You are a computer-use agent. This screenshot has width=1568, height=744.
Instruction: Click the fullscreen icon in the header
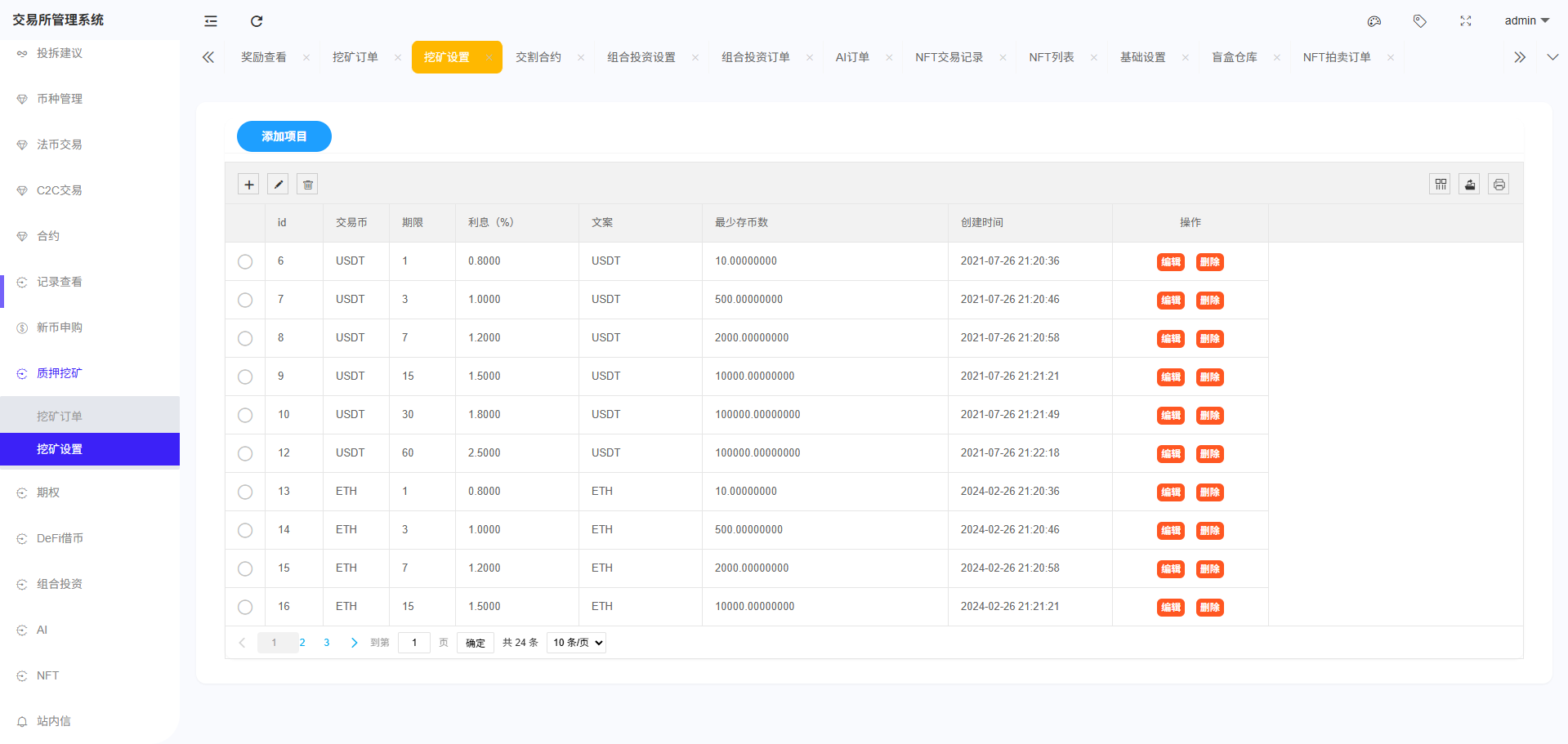point(1465,20)
